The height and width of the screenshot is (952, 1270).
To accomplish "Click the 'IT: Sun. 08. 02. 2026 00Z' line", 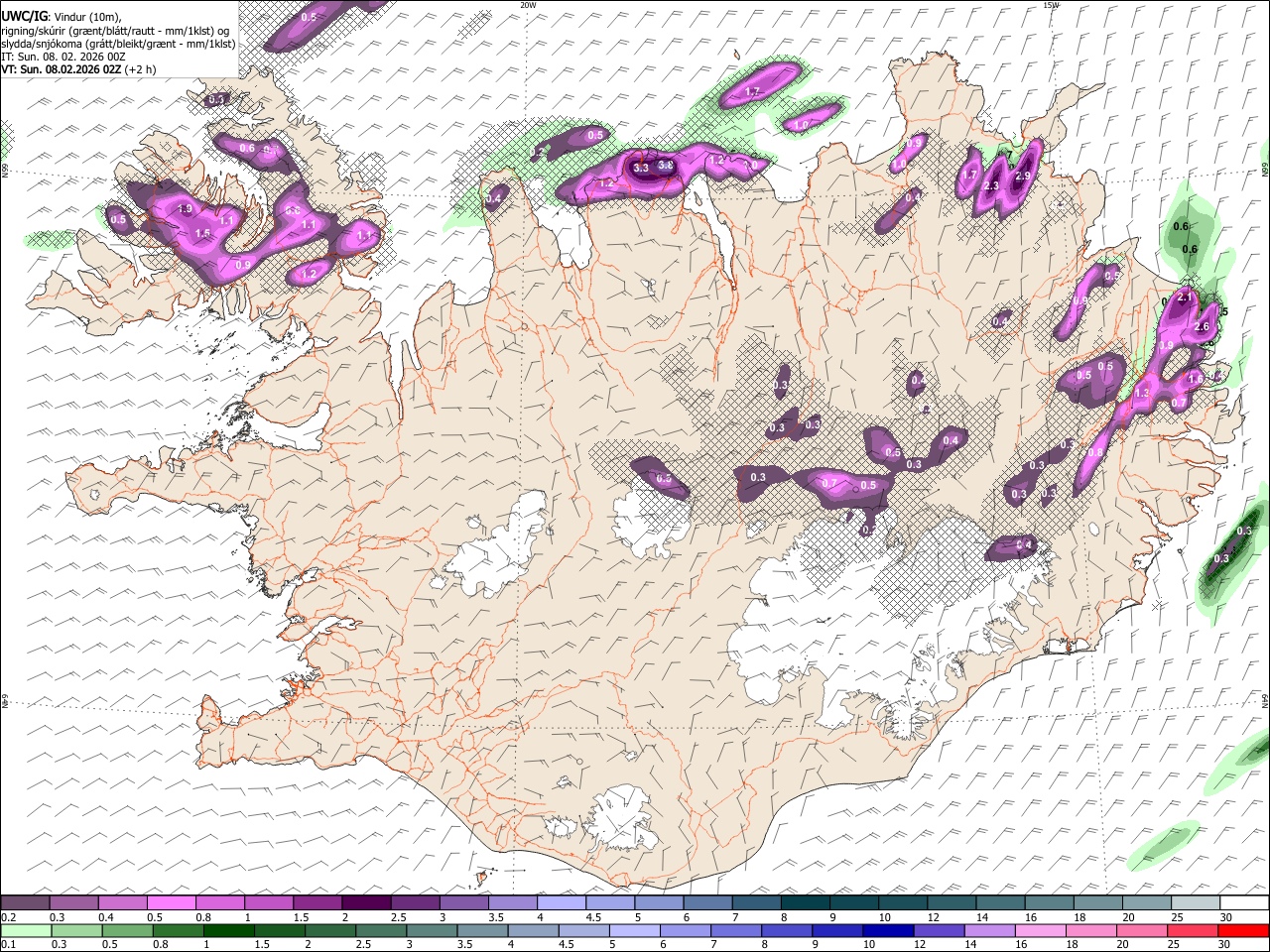I will click(63, 57).
